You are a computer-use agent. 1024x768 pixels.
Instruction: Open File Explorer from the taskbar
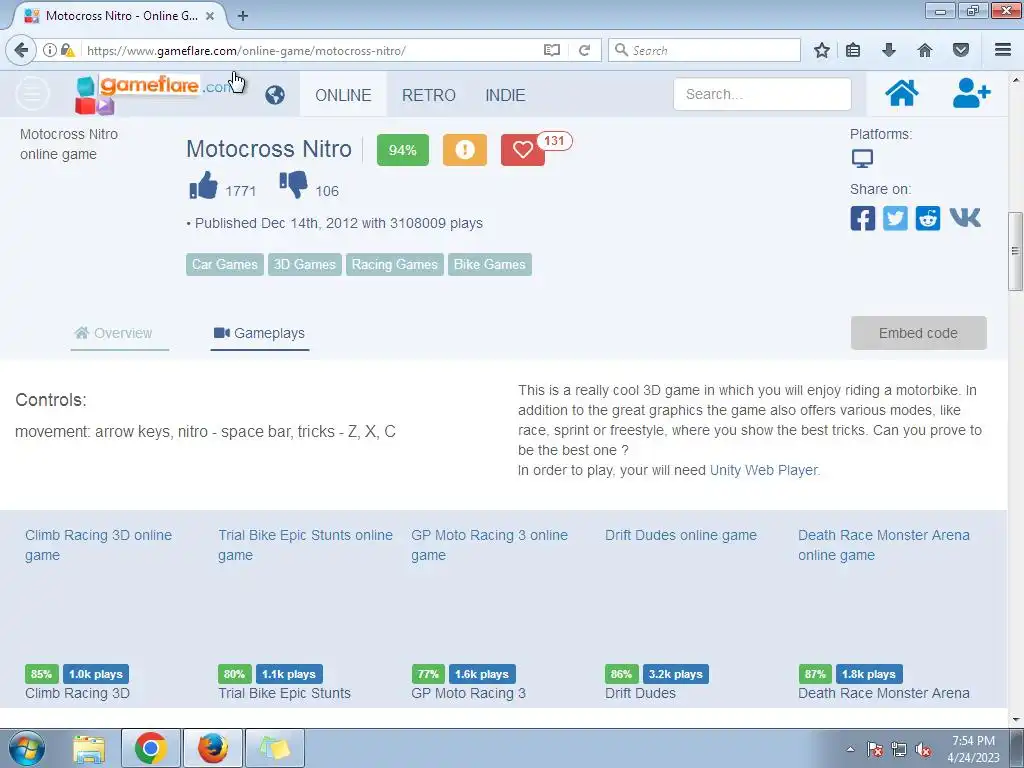(89, 748)
